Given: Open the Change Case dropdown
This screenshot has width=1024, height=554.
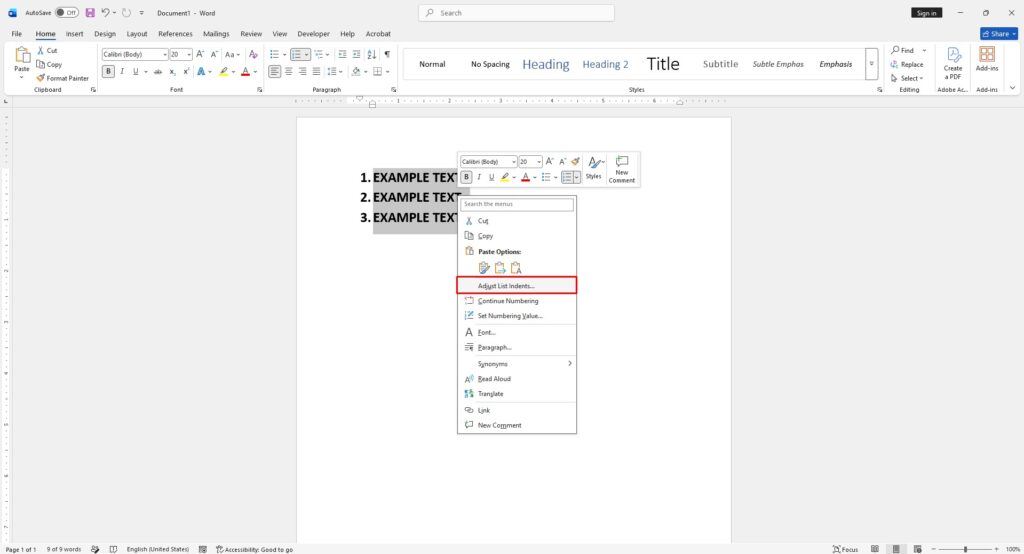Looking at the screenshot, I should pos(232,54).
